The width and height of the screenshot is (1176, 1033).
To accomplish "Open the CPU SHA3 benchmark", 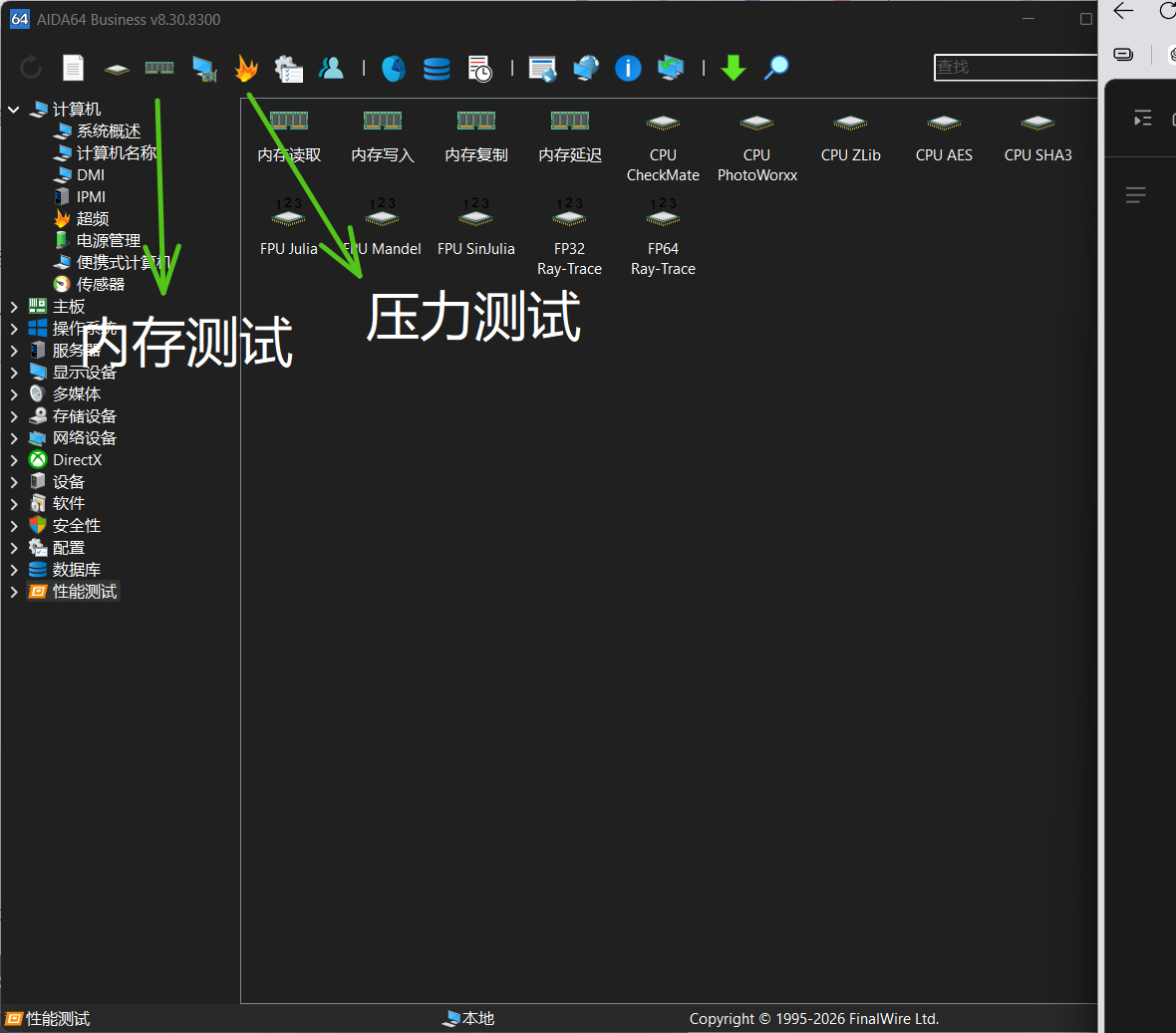I will (1038, 137).
